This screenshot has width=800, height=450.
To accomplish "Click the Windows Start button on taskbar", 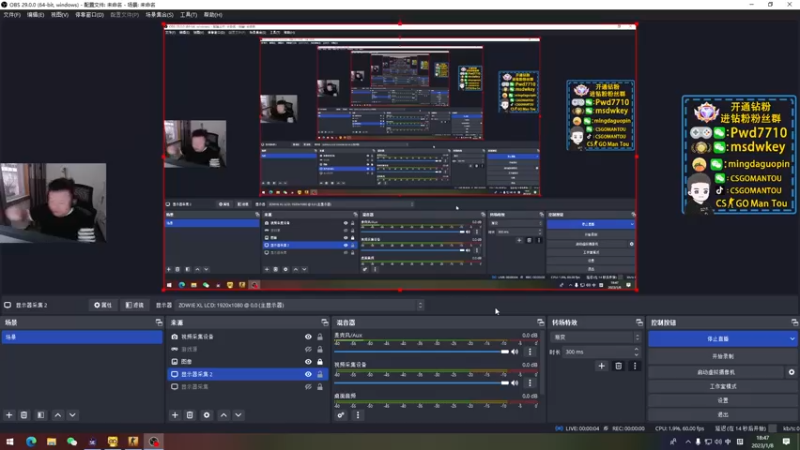I will [x=10, y=441].
